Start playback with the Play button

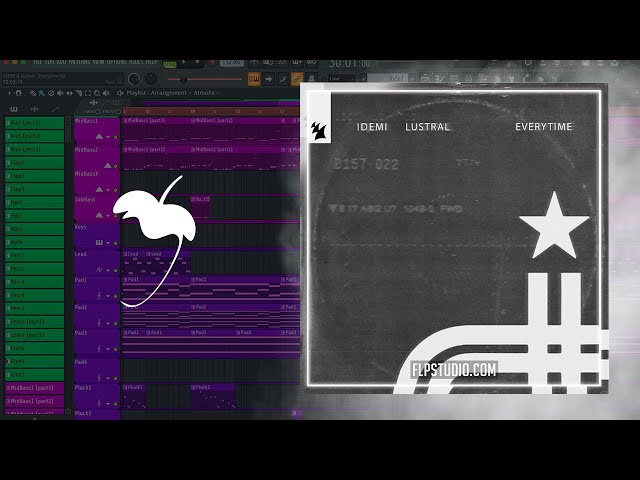183,62
